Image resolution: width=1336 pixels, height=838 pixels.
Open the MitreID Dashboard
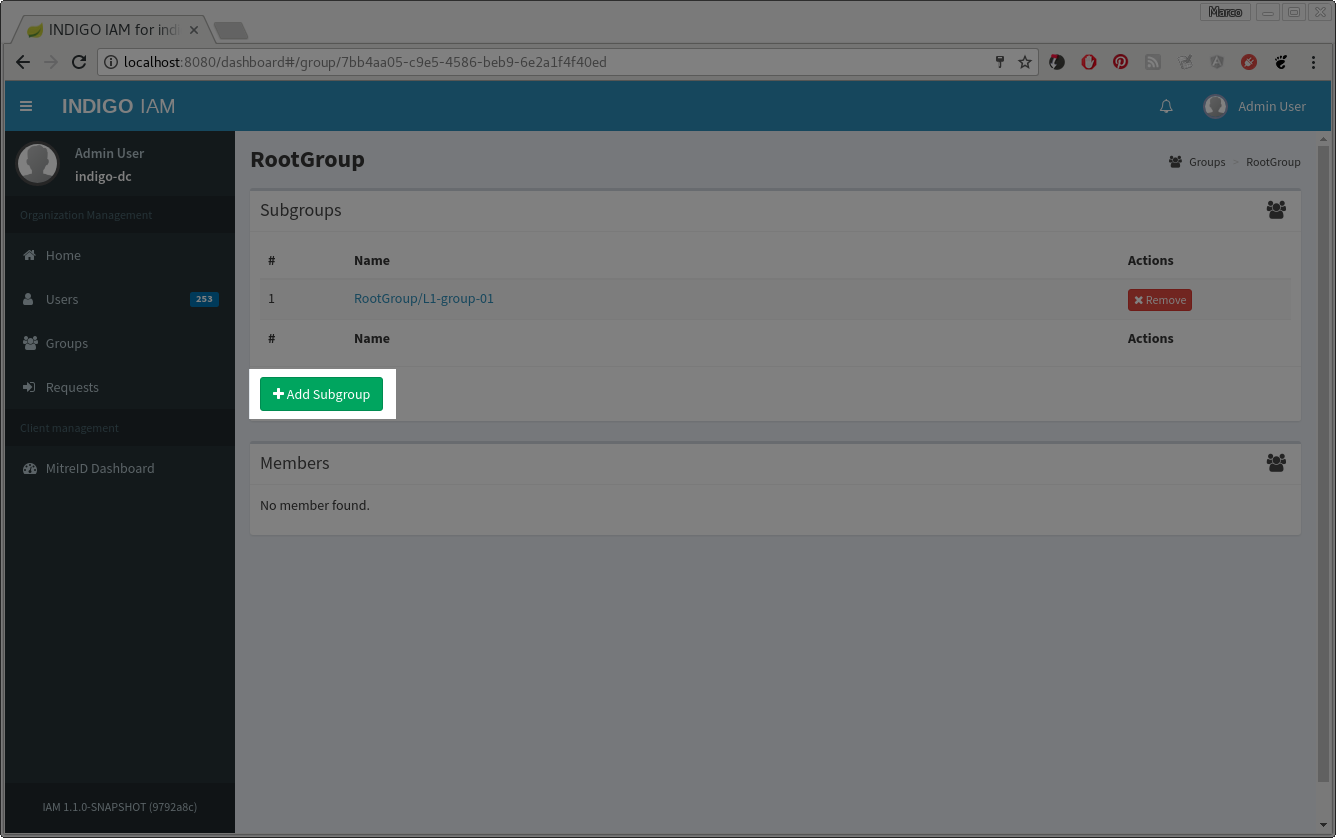coord(100,468)
